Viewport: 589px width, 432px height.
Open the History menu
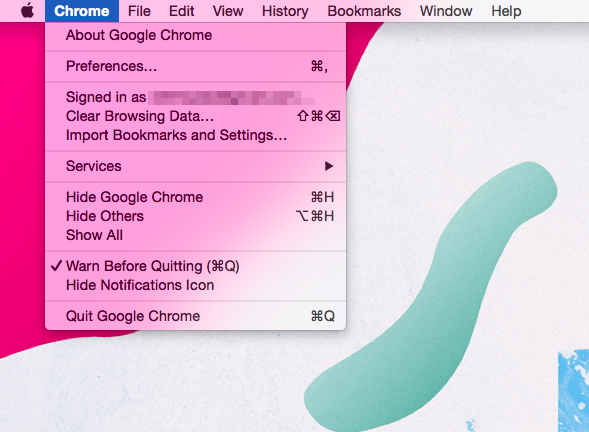pyautogui.click(x=285, y=11)
